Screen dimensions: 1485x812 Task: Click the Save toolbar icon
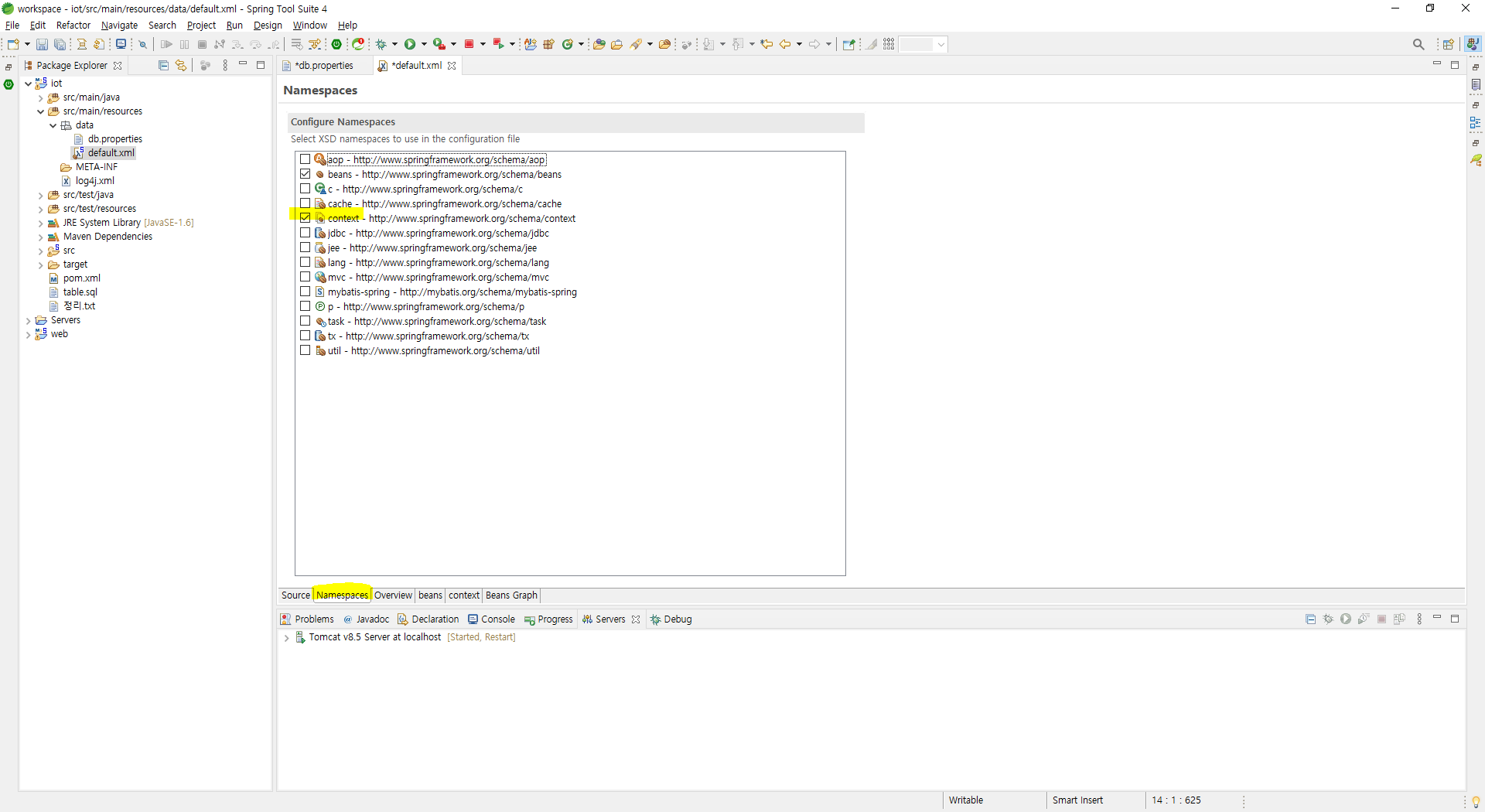(x=43, y=44)
